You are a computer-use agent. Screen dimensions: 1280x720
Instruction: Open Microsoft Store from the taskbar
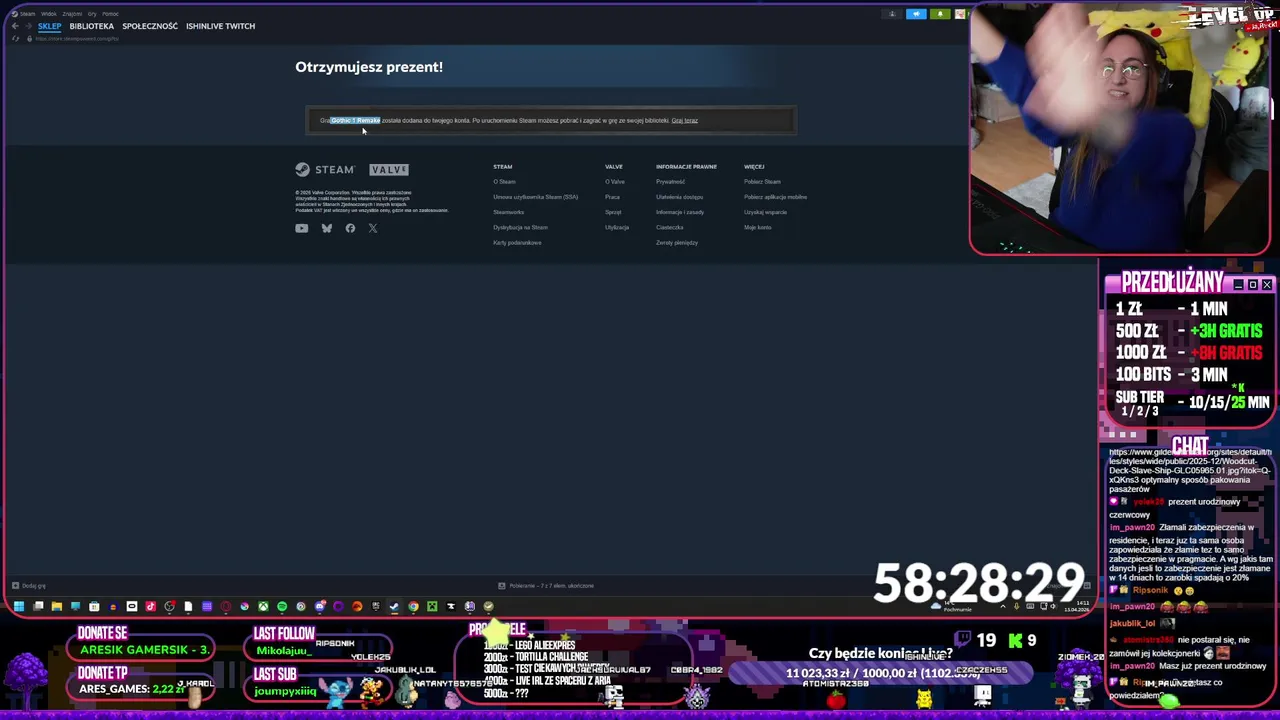94,606
